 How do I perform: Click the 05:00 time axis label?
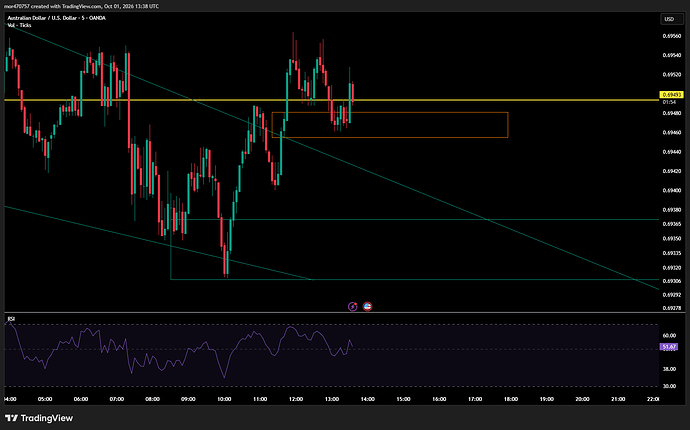pyautogui.click(x=45, y=399)
